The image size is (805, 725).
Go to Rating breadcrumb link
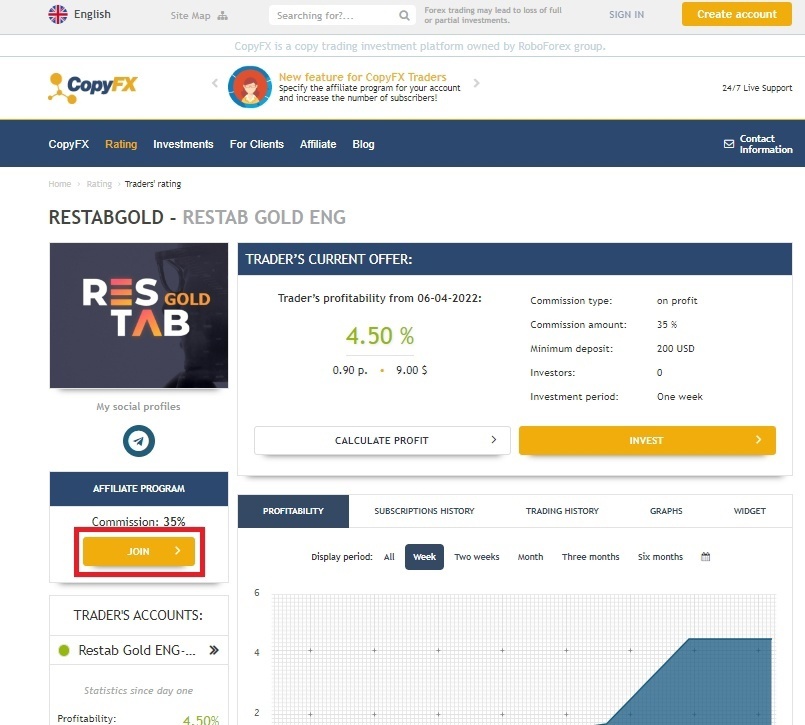click(x=99, y=184)
